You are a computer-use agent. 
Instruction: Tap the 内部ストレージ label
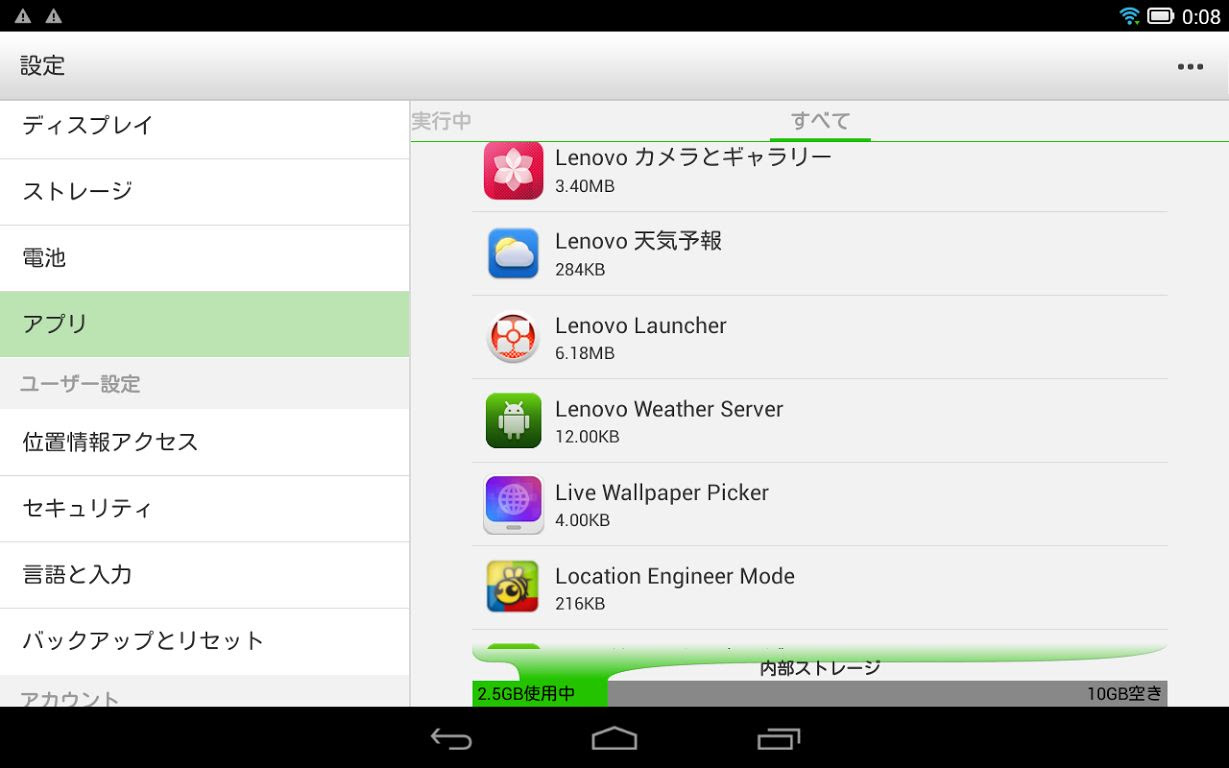pos(820,668)
